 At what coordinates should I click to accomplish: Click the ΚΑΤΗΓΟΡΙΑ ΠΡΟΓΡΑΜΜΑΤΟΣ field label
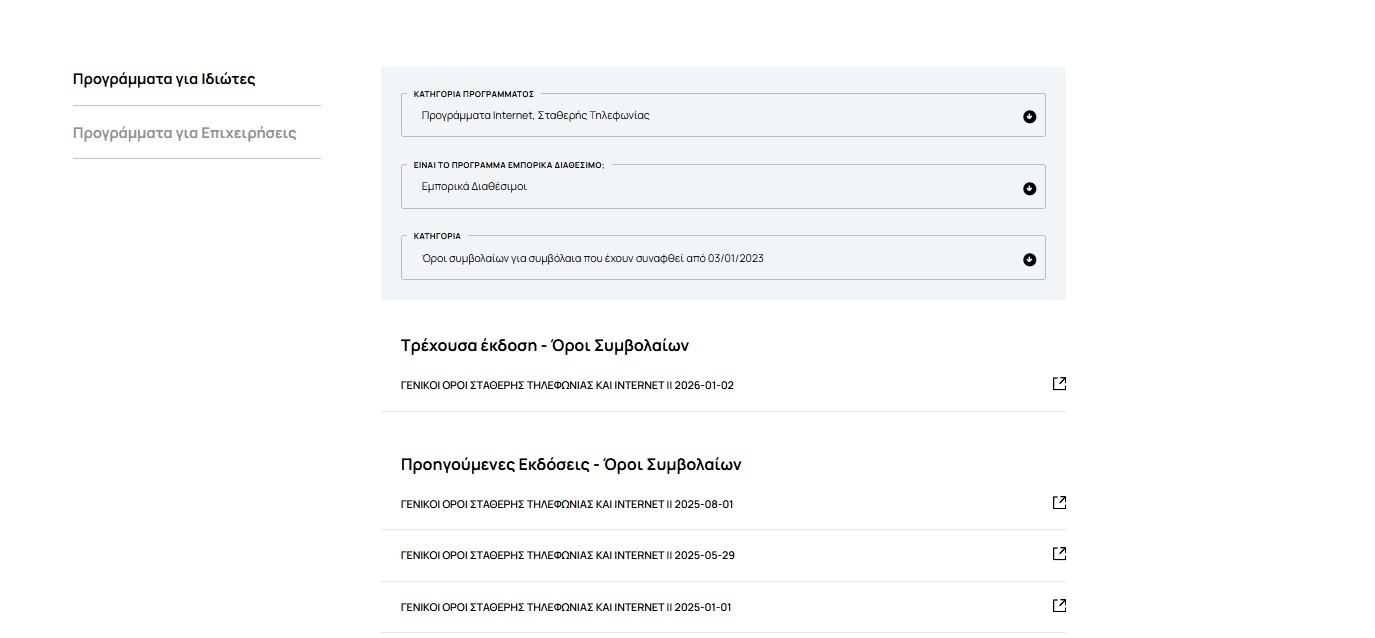(x=473, y=94)
